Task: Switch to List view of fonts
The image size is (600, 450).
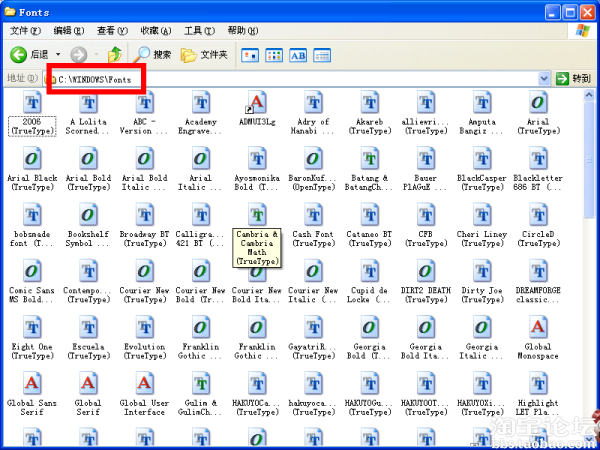Action: tap(274, 55)
